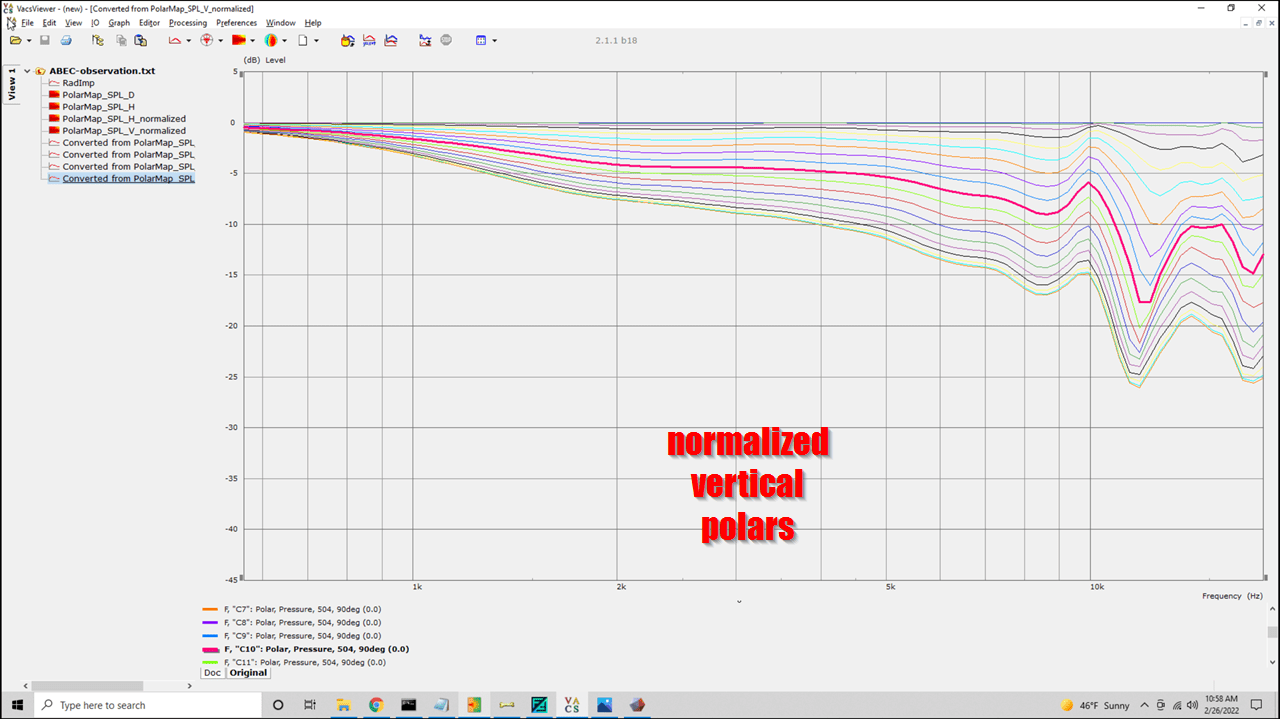Image resolution: width=1280 pixels, height=719 pixels.
Task: Switch to the Original tab
Action: coord(248,673)
